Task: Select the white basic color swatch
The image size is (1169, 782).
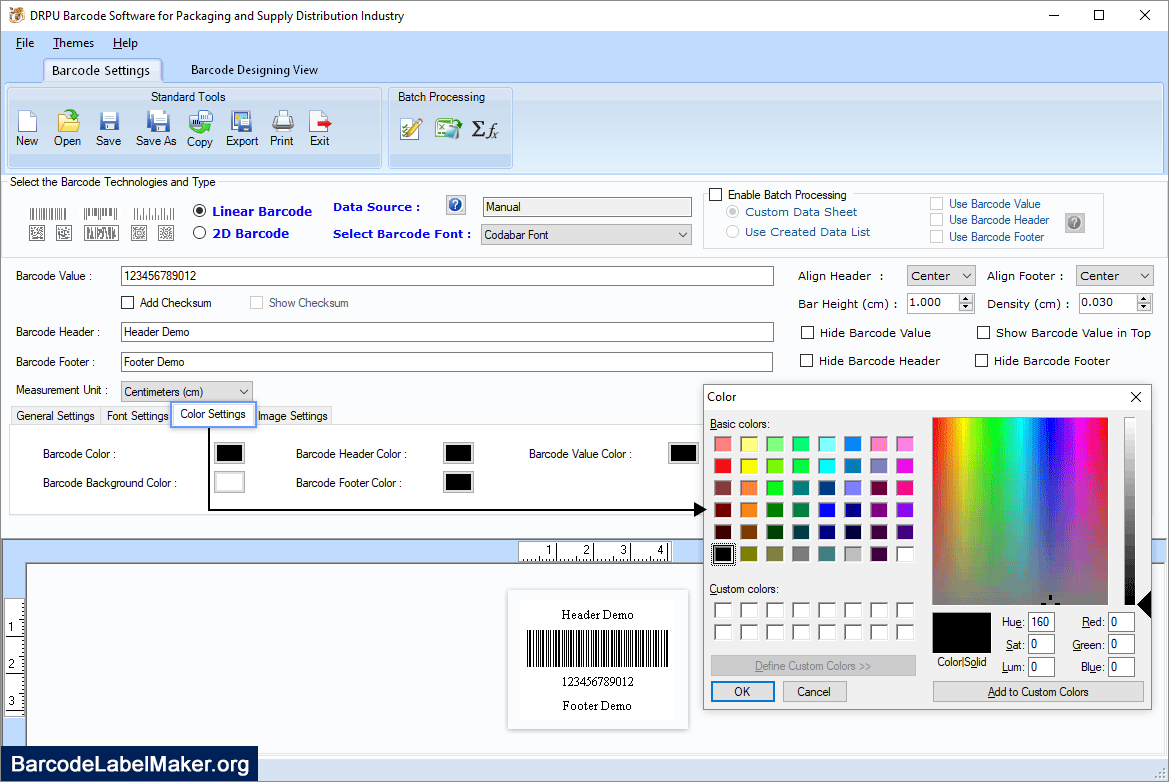Action: coord(905,554)
